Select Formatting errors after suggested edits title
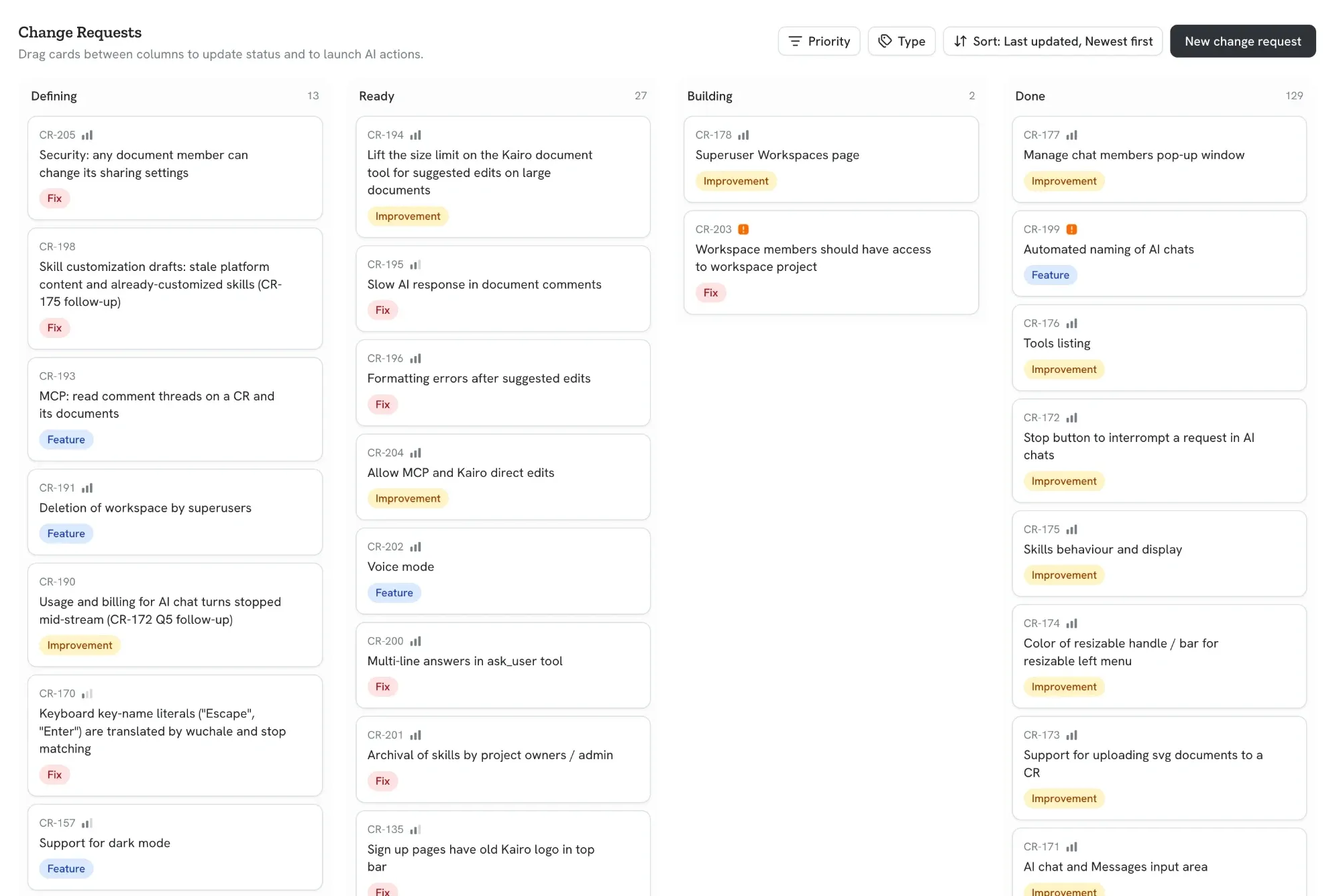This screenshot has width=1339, height=896. click(479, 378)
